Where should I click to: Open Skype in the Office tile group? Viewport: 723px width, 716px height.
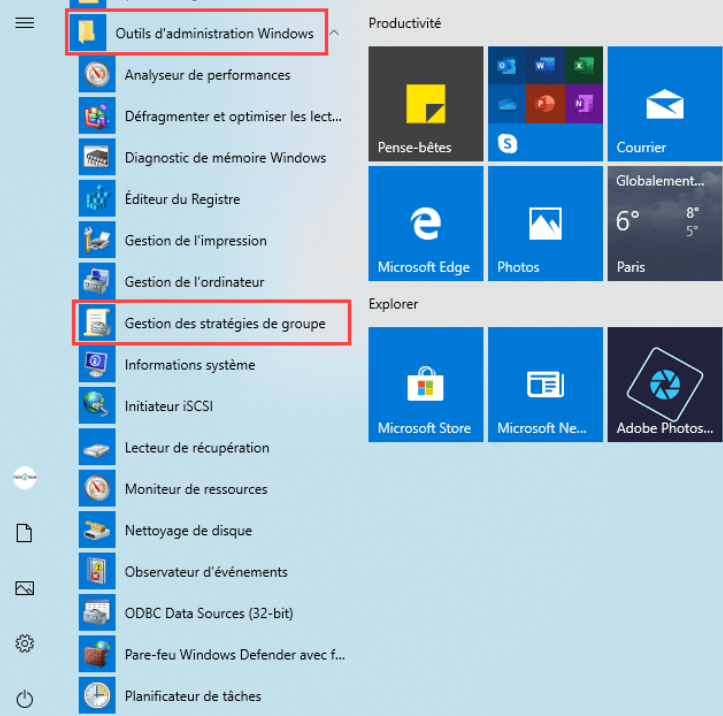(x=507, y=143)
